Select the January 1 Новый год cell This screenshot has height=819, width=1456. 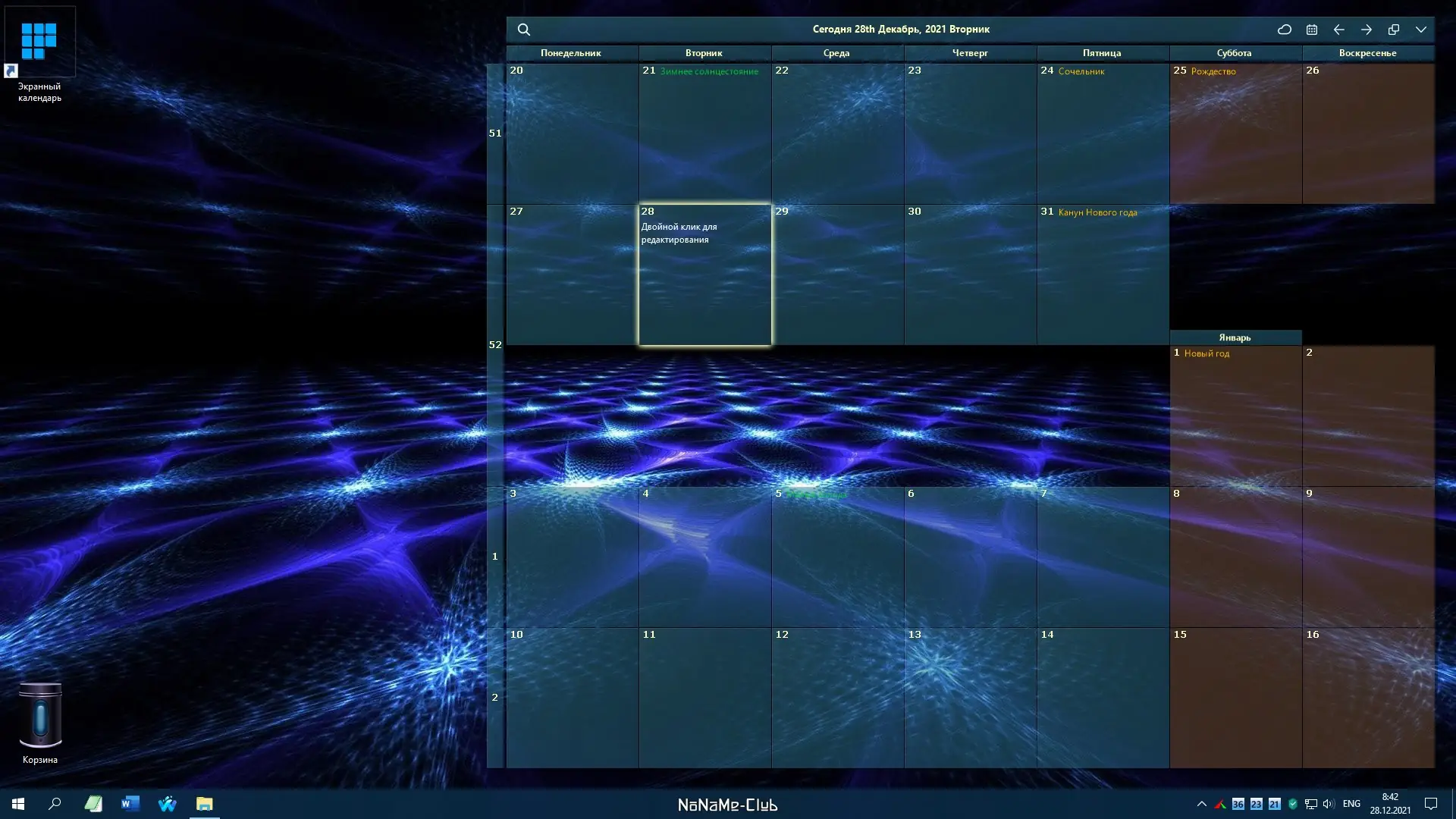coord(1235,416)
